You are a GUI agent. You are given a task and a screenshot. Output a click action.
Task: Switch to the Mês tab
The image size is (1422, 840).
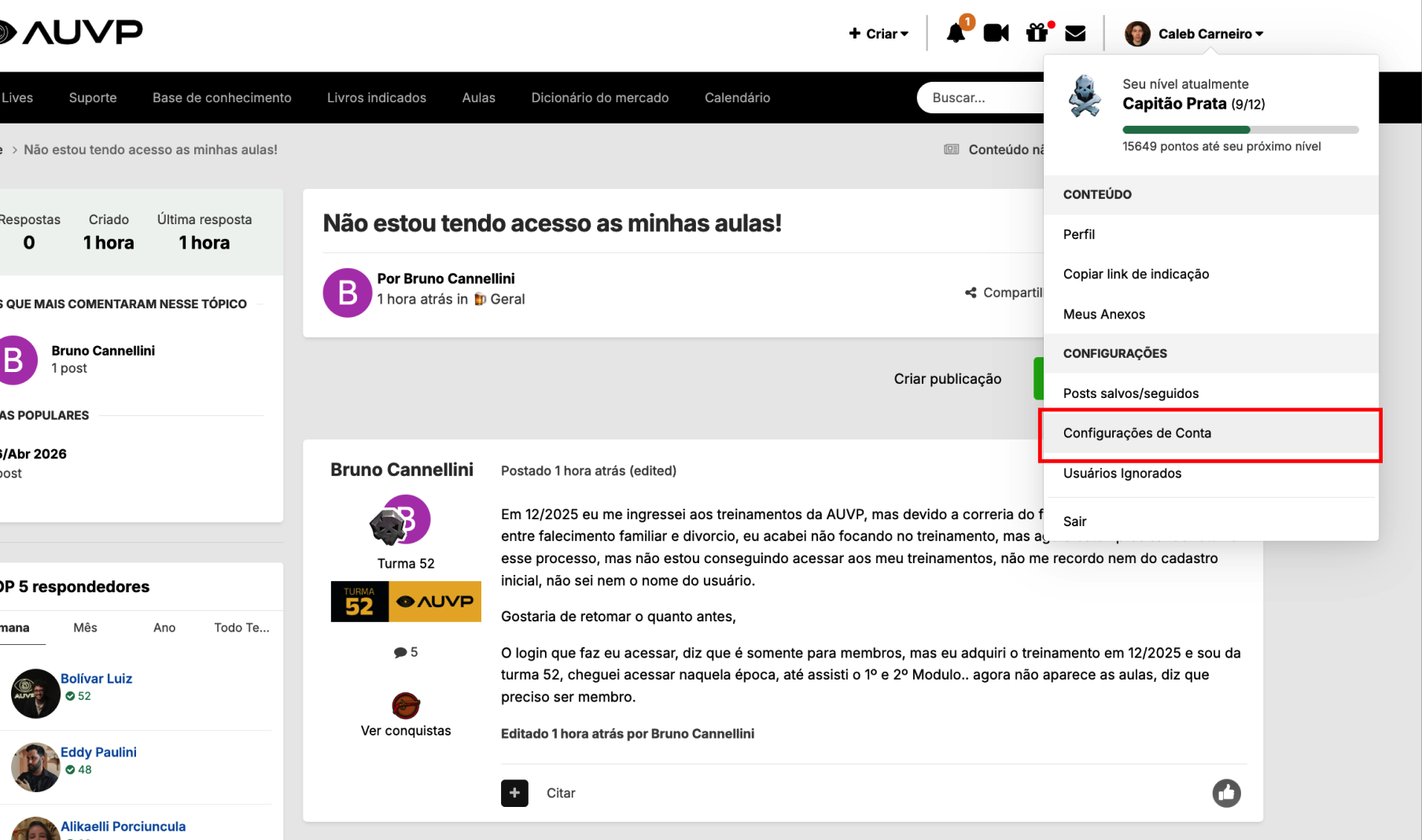pyautogui.click(x=85, y=628)
